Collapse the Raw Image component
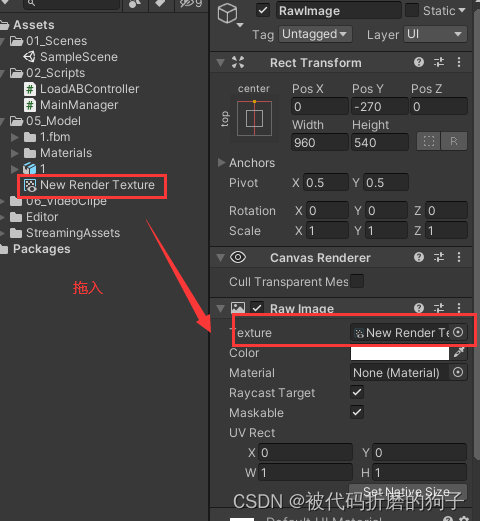Image resolution: width=480 pixels, height=521 pixels. pos(220,308)
